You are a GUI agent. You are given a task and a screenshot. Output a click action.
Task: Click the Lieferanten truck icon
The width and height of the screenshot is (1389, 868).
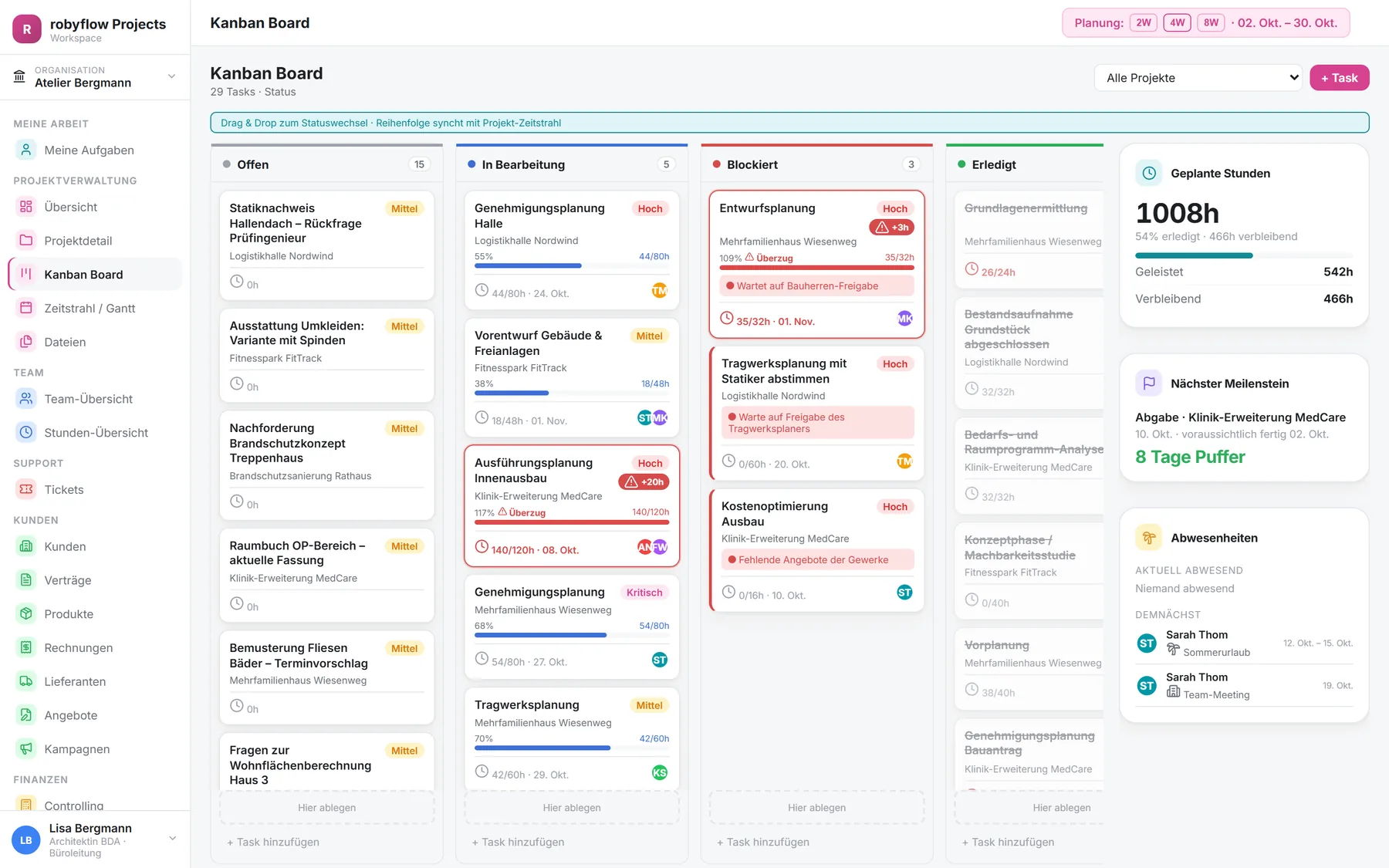pyautogui.click(x=26, y=681)
